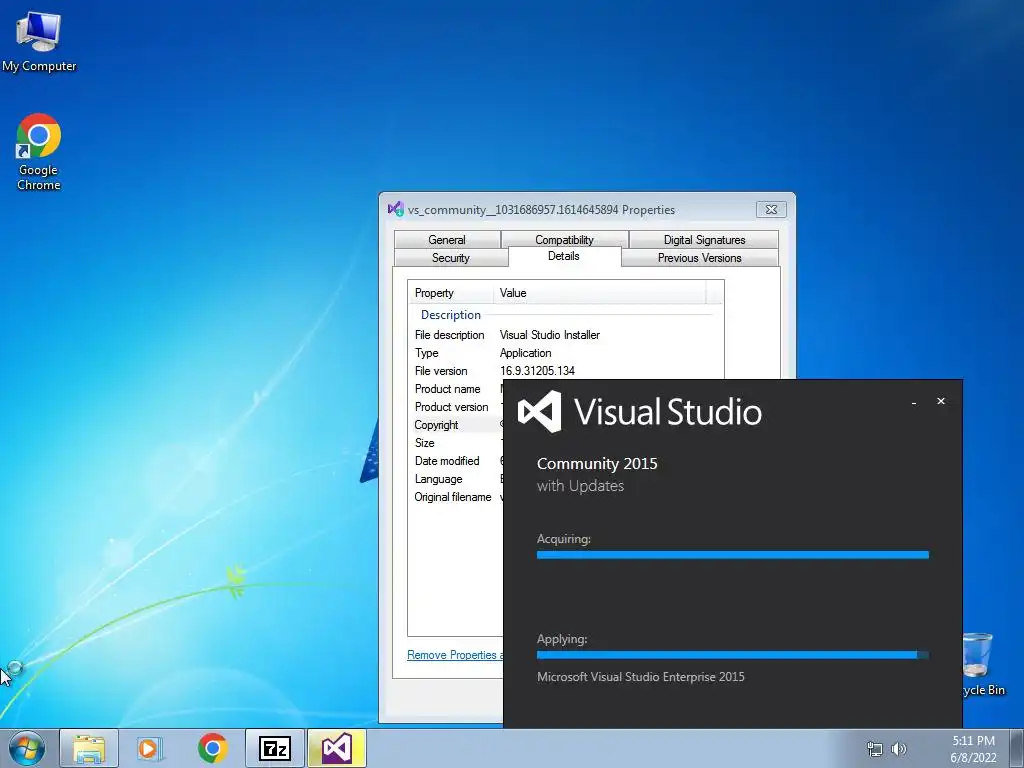This screenshot has height=768, width=1024.
Task: Close the Visual Studio installer window
Action: pos(941,401)
